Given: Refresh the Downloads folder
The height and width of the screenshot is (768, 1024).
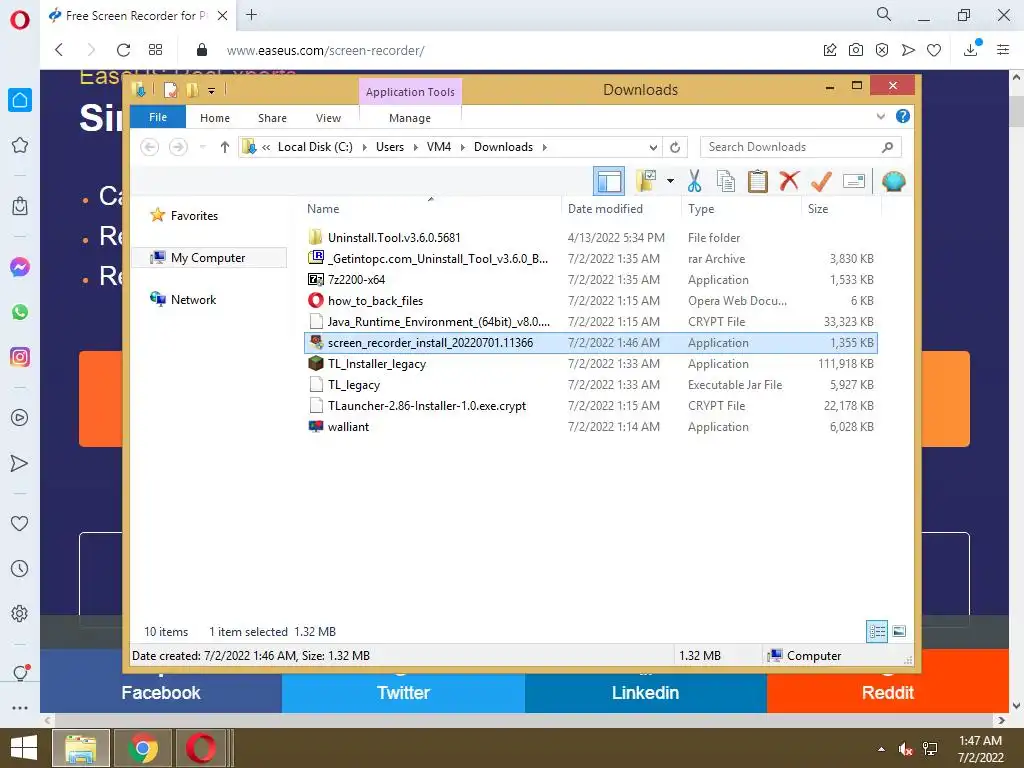Looking at the screenshot, I should tap(675, 147).
